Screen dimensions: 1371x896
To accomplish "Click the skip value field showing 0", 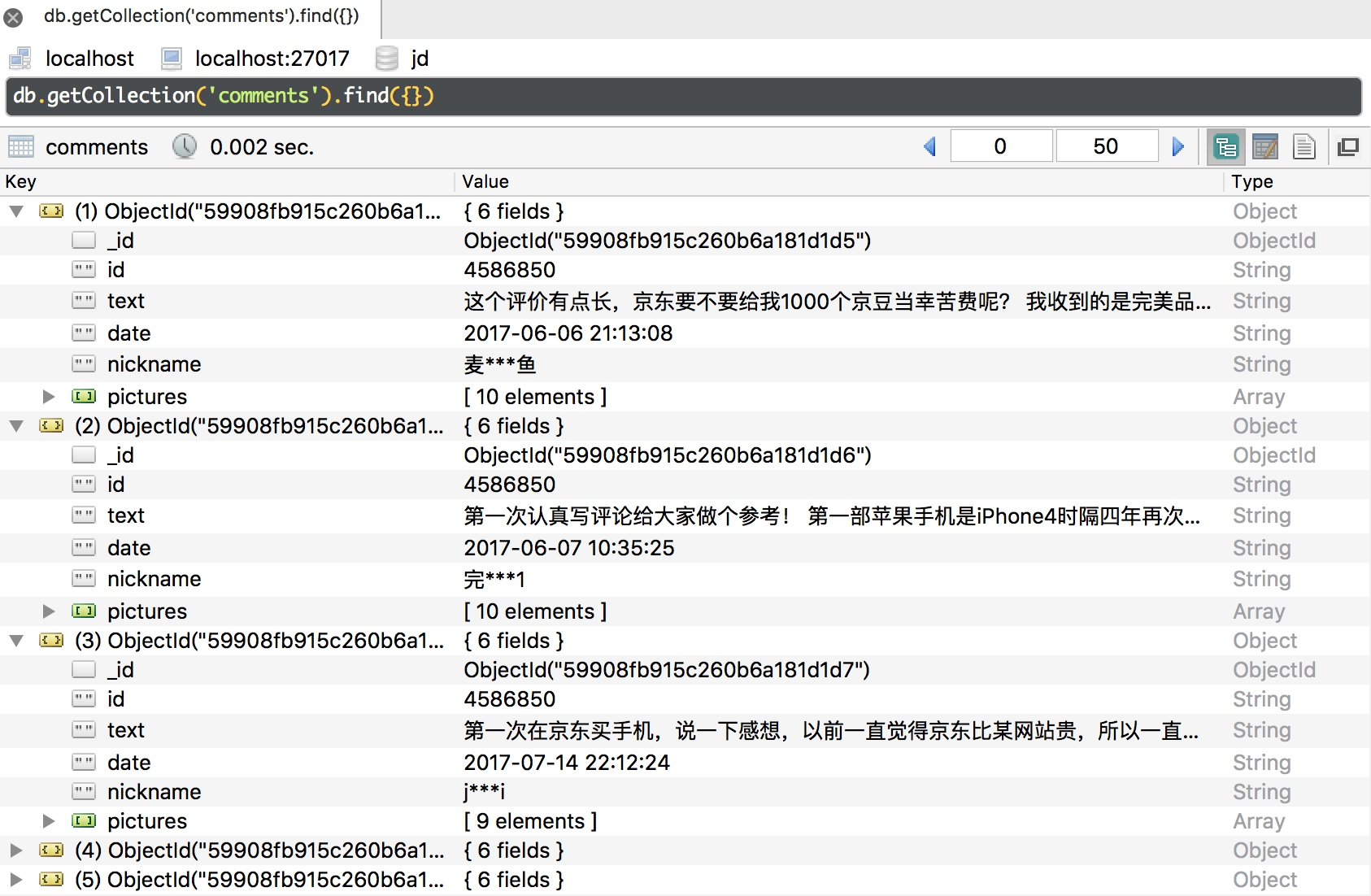I will [x=1001, y=146].
